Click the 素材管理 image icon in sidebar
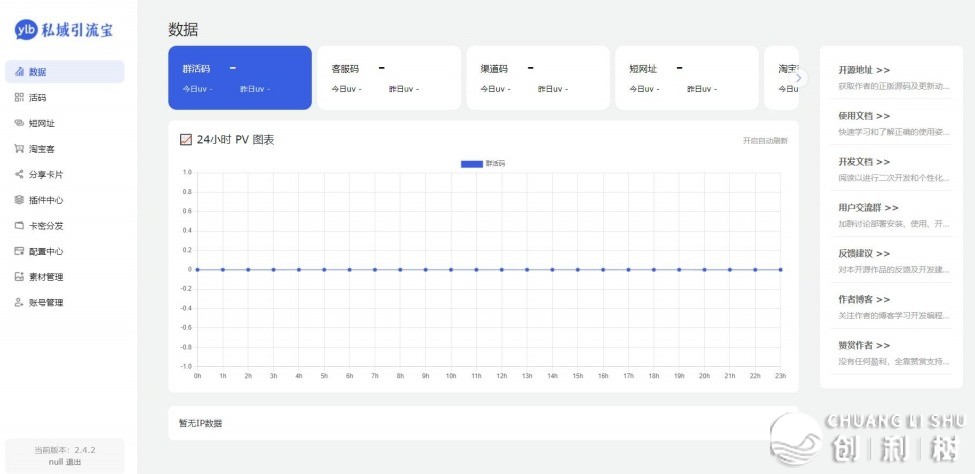The width and height of the screenshot is (975, 474). click(19, 277)
